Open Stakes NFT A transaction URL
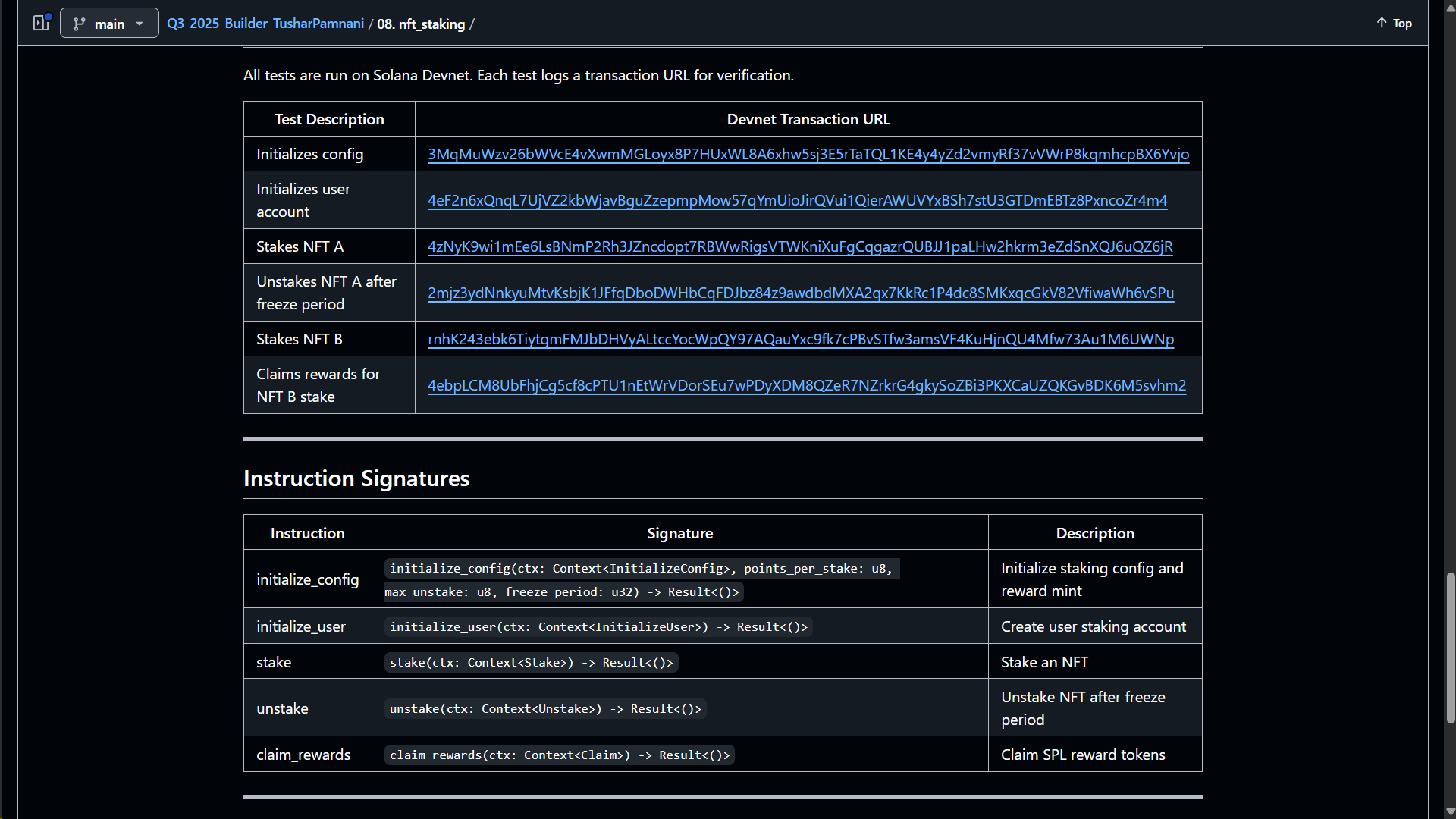This screenshot has height=819, width=1456. [800, 246]
